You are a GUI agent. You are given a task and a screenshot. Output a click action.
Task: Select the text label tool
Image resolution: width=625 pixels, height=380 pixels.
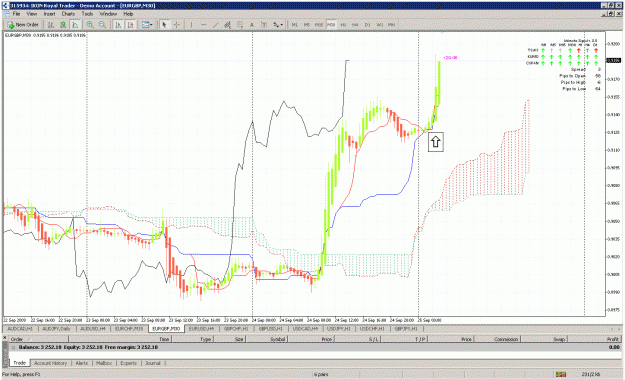[x=264, y=25]
